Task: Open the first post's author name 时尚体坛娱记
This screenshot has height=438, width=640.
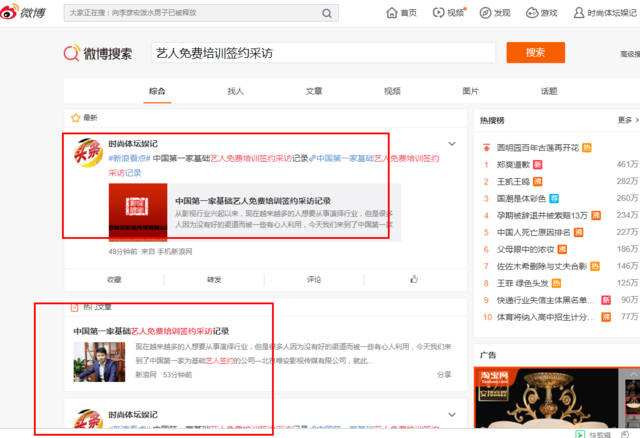Action: click(133, 144)
